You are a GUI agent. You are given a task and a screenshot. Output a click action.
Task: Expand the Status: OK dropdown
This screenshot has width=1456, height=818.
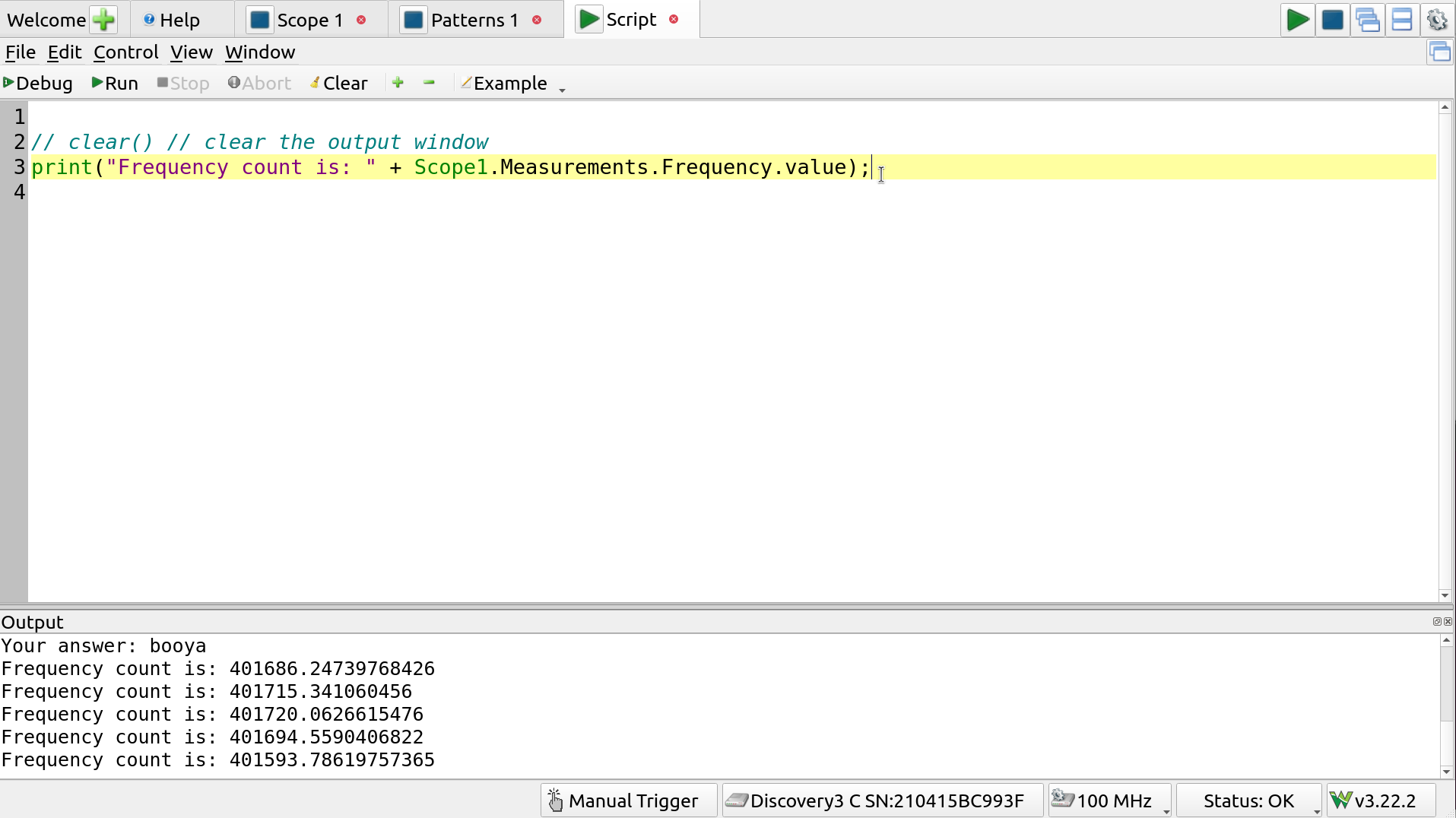[1316, 811]
